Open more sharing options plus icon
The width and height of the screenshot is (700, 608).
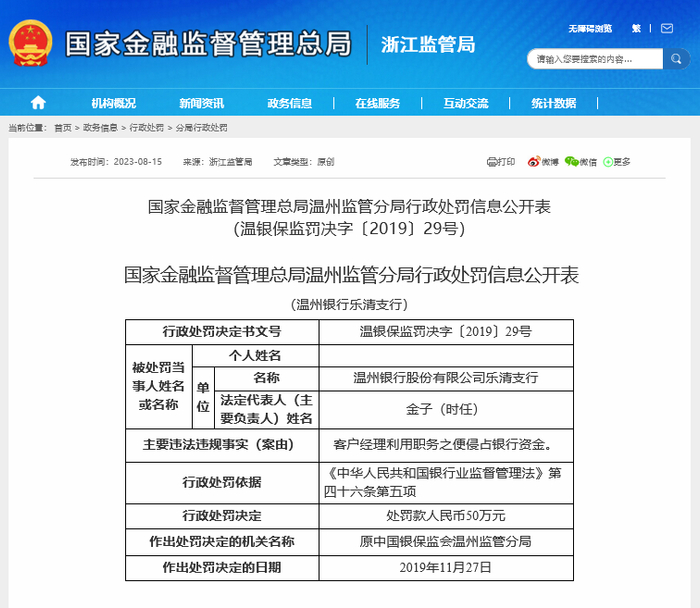pos(608,162)
